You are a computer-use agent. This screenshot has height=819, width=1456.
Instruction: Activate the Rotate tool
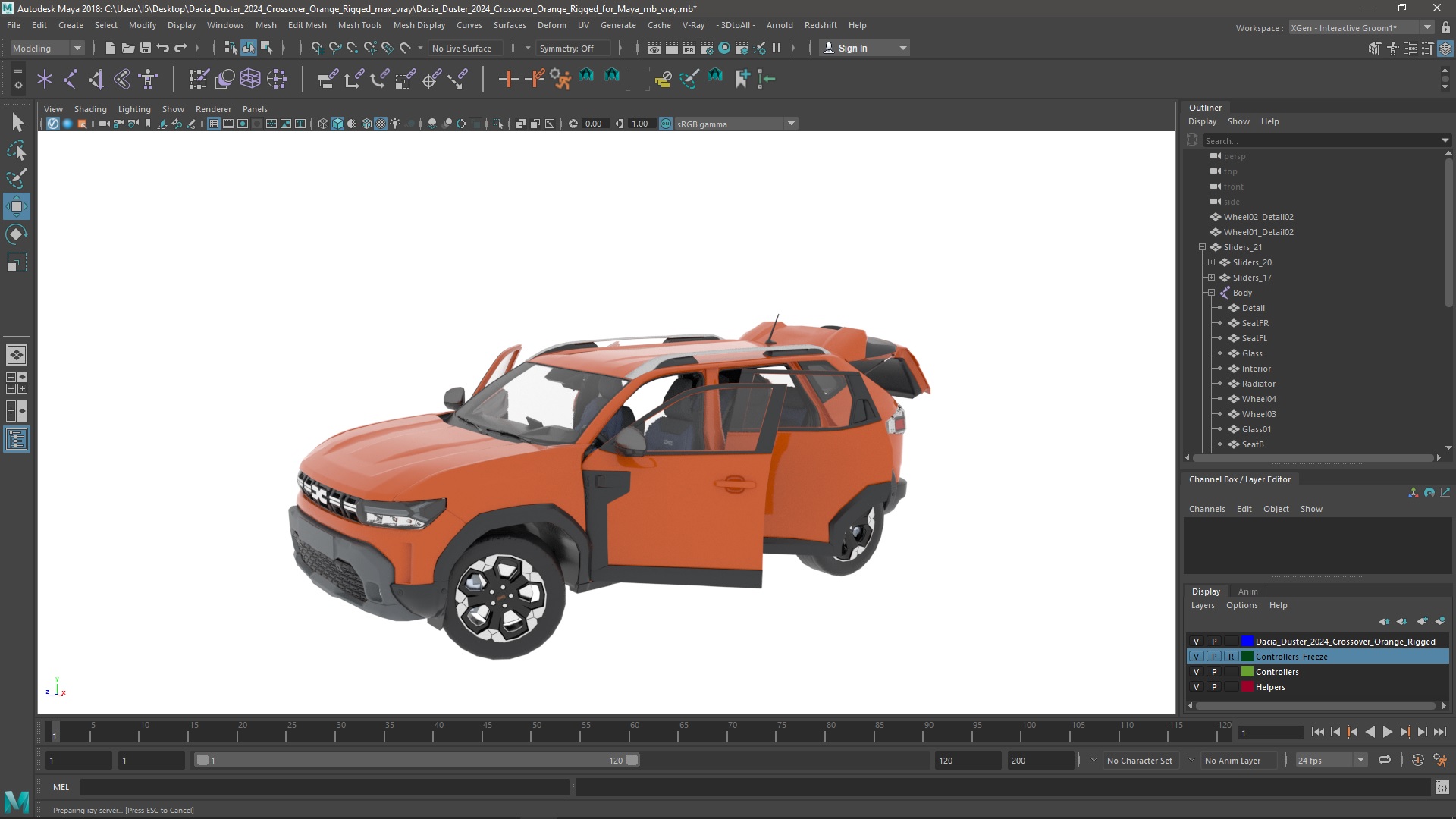pos(17,234)
